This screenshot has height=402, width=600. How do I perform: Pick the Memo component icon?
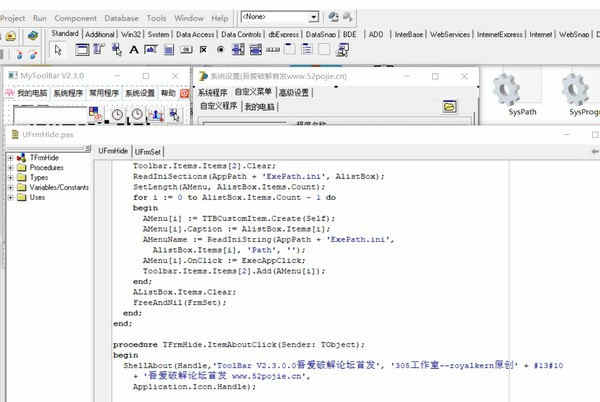click(x=168, y=50)
